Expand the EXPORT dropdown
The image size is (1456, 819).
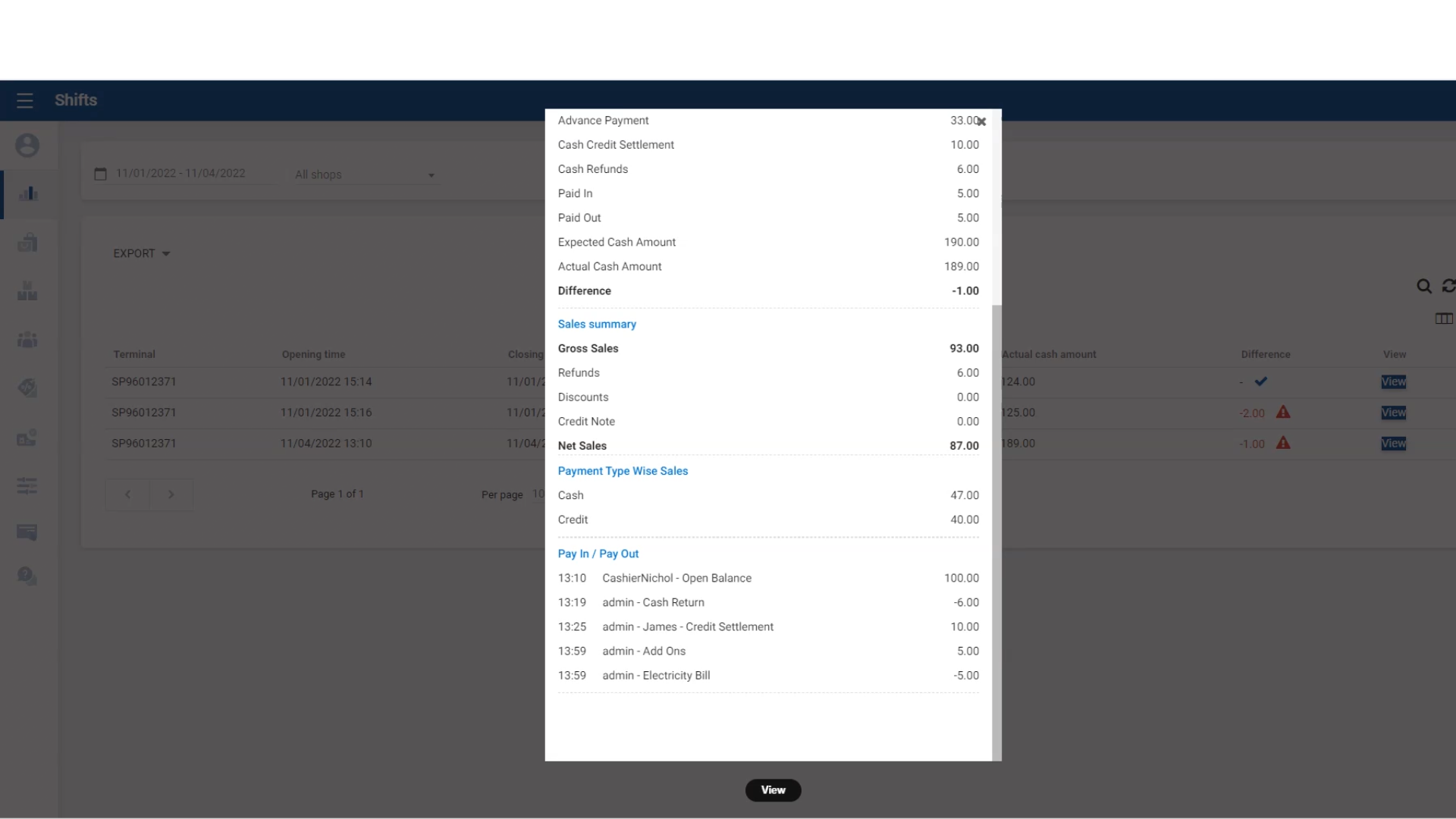pos(142,254)
